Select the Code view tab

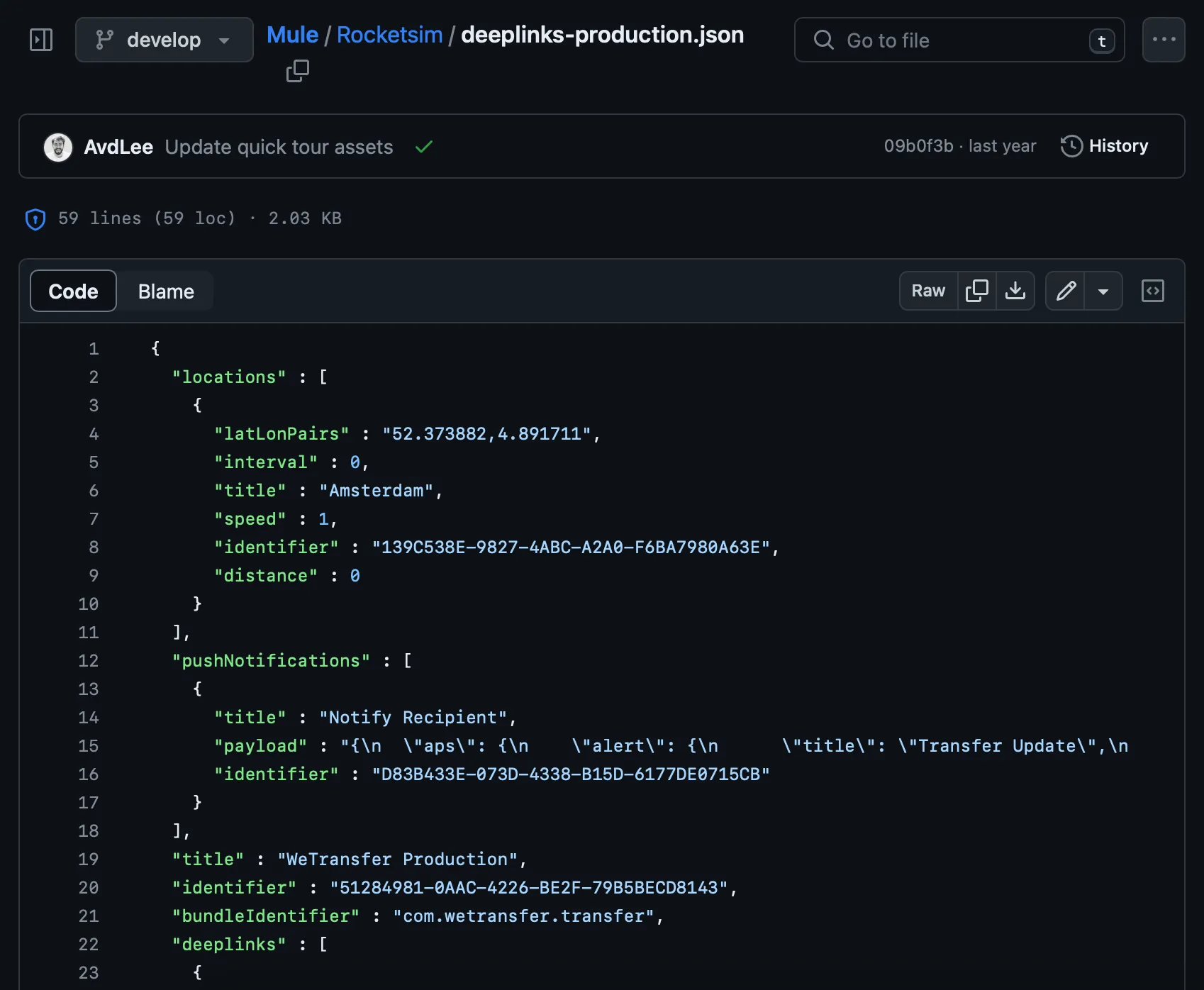(x=73, y=291)
